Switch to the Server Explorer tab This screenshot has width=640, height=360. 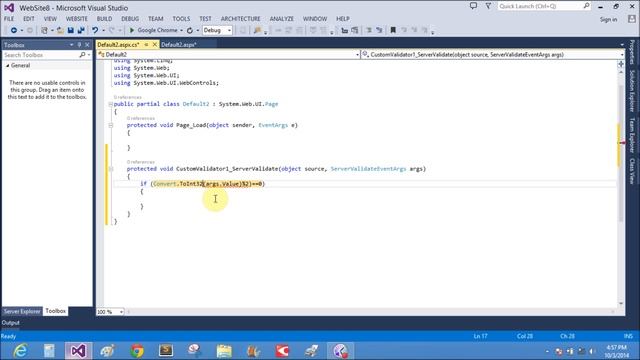(22, 311)
